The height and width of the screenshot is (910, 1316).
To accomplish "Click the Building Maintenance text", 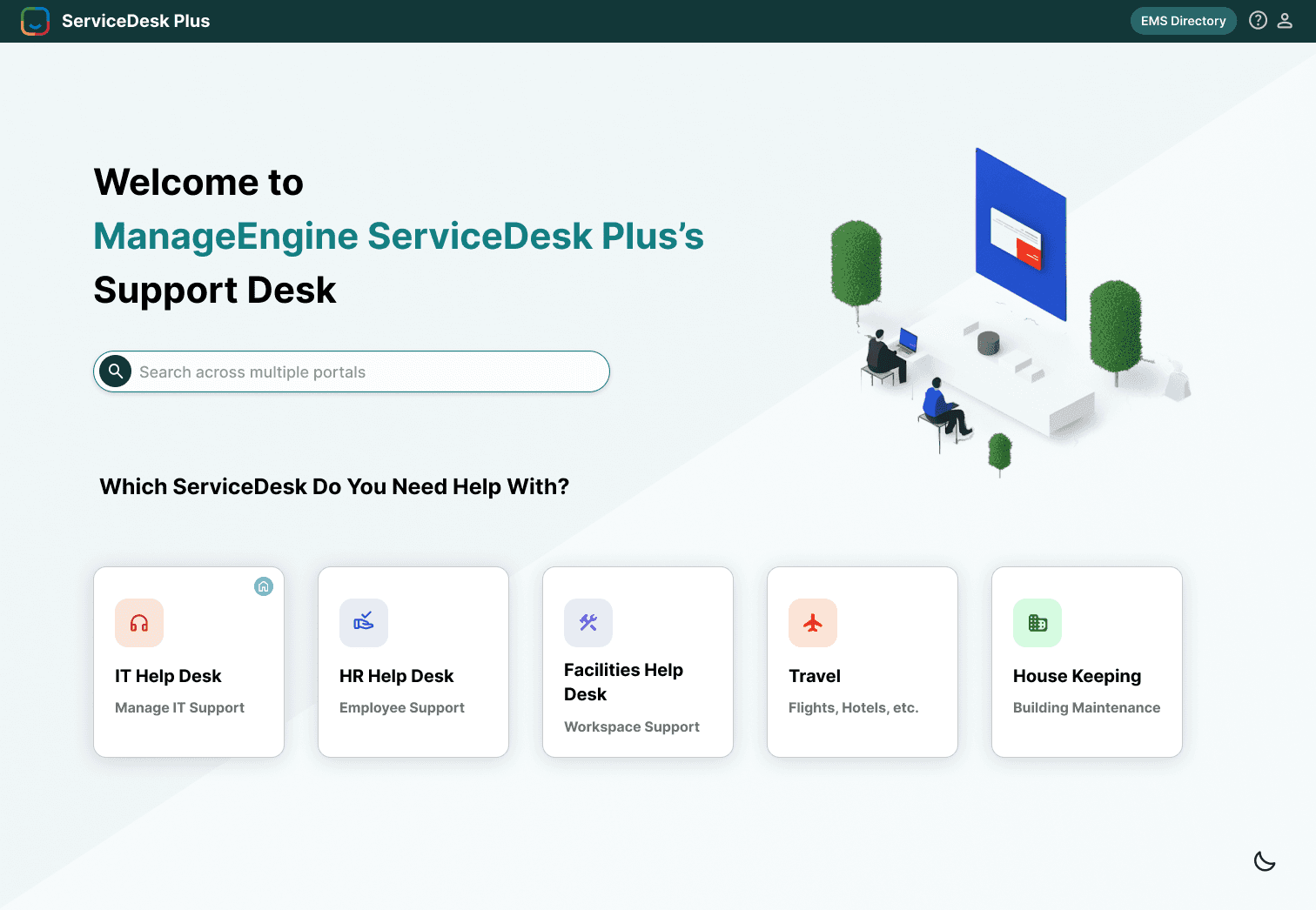I will 1087,708.
